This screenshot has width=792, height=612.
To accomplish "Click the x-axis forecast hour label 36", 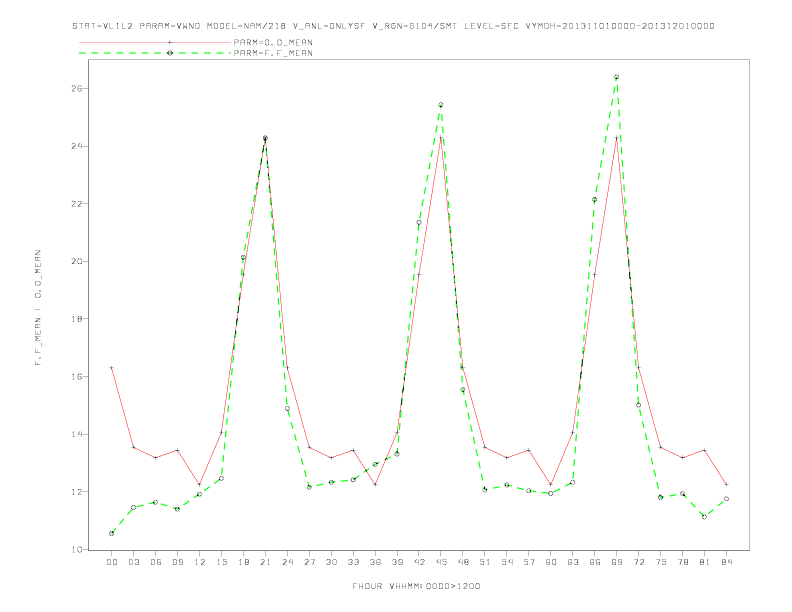I will pyautogui.click(x=375, y=562).
